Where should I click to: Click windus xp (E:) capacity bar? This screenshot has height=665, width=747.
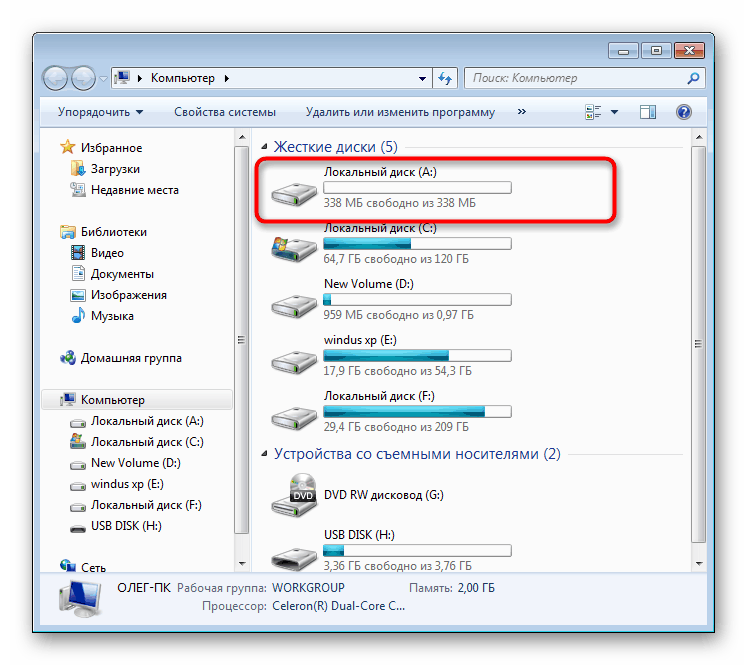pos(417,355)
